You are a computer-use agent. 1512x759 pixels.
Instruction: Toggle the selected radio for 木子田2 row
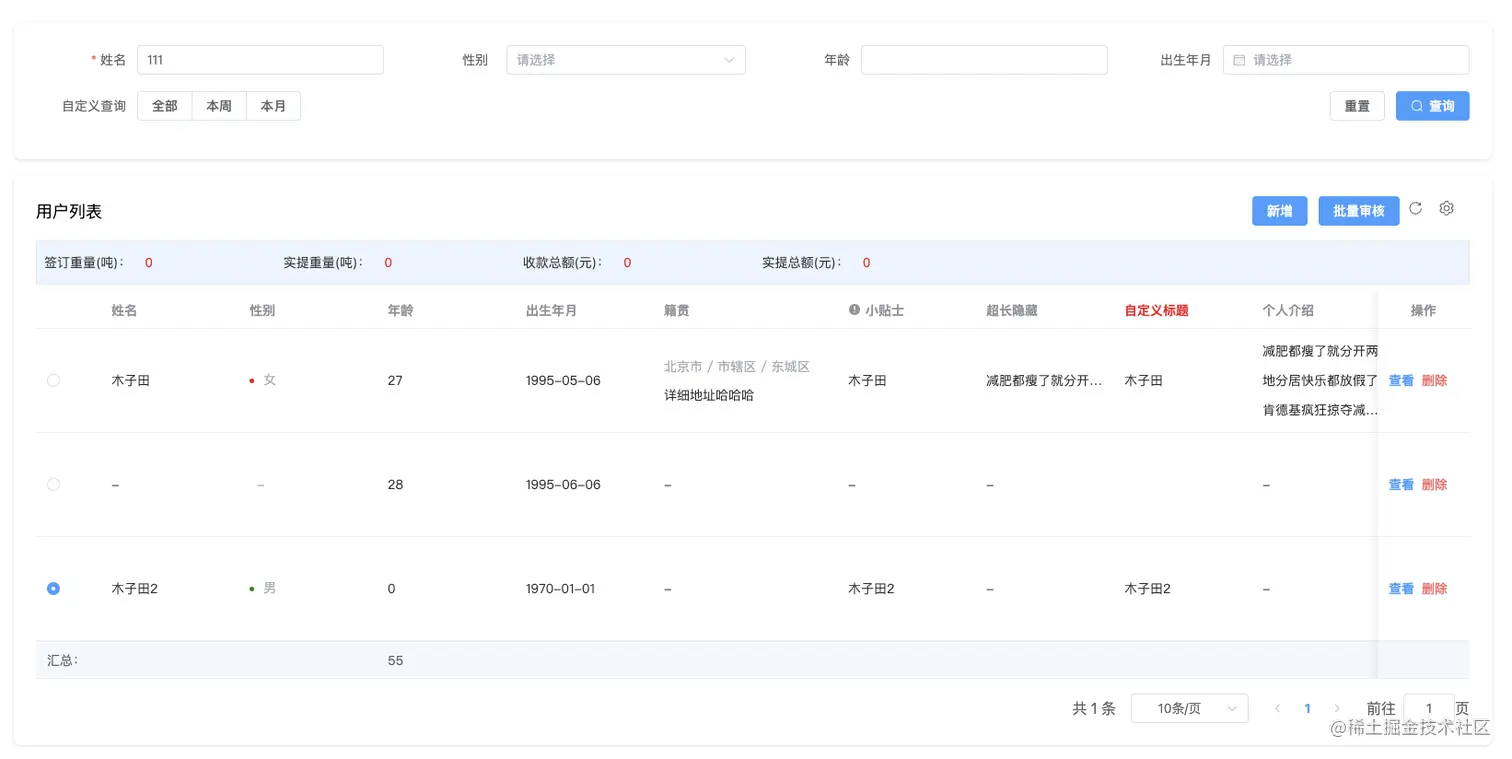[53, 588]
